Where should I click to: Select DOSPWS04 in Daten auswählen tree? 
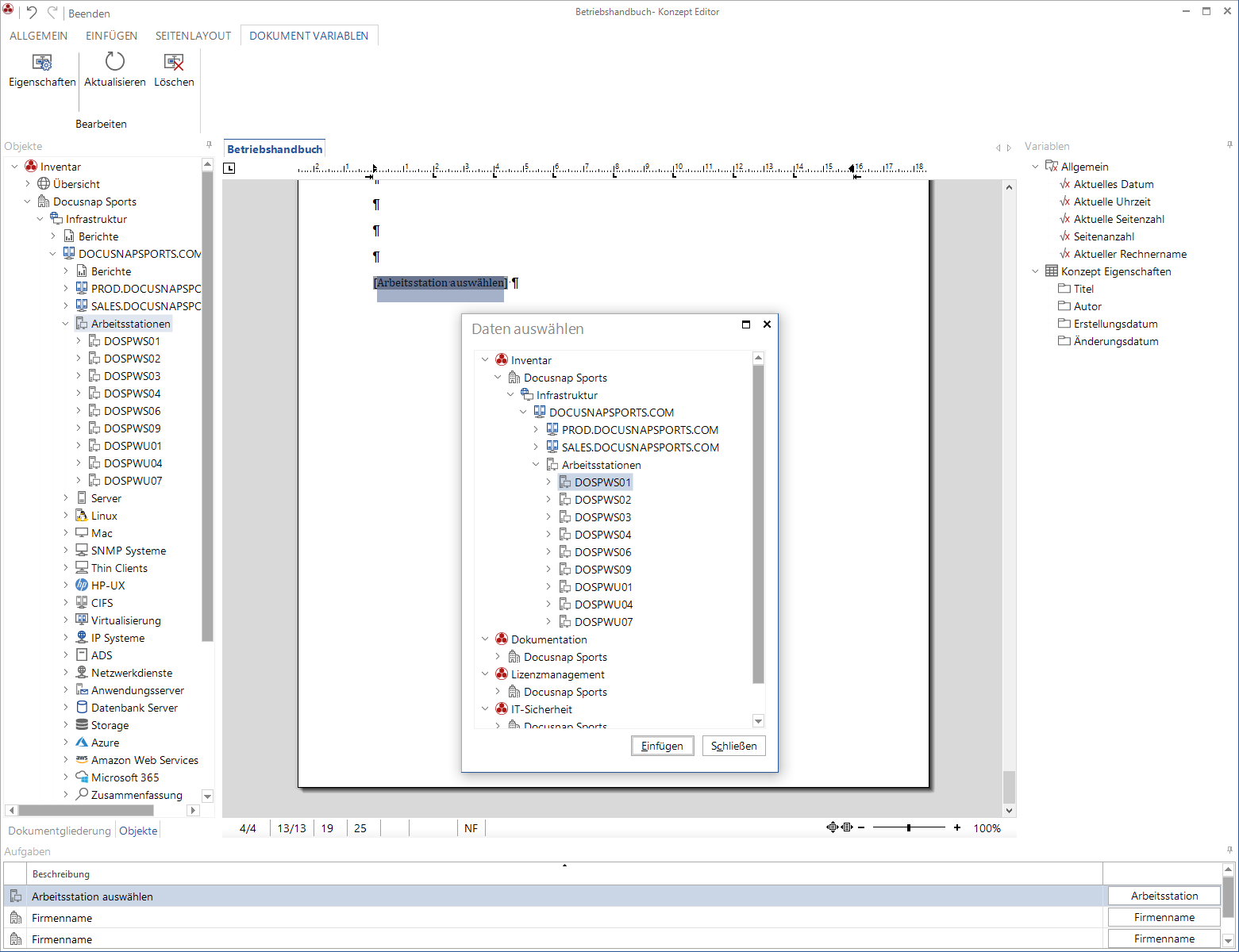point(603,535)
